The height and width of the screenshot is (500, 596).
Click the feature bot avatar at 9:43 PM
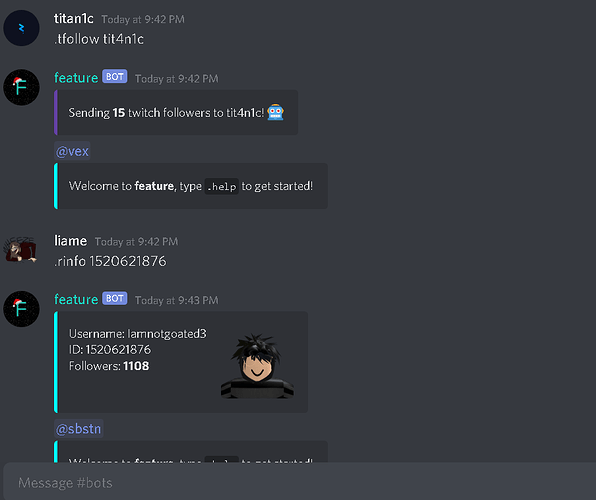click(21, 309)
